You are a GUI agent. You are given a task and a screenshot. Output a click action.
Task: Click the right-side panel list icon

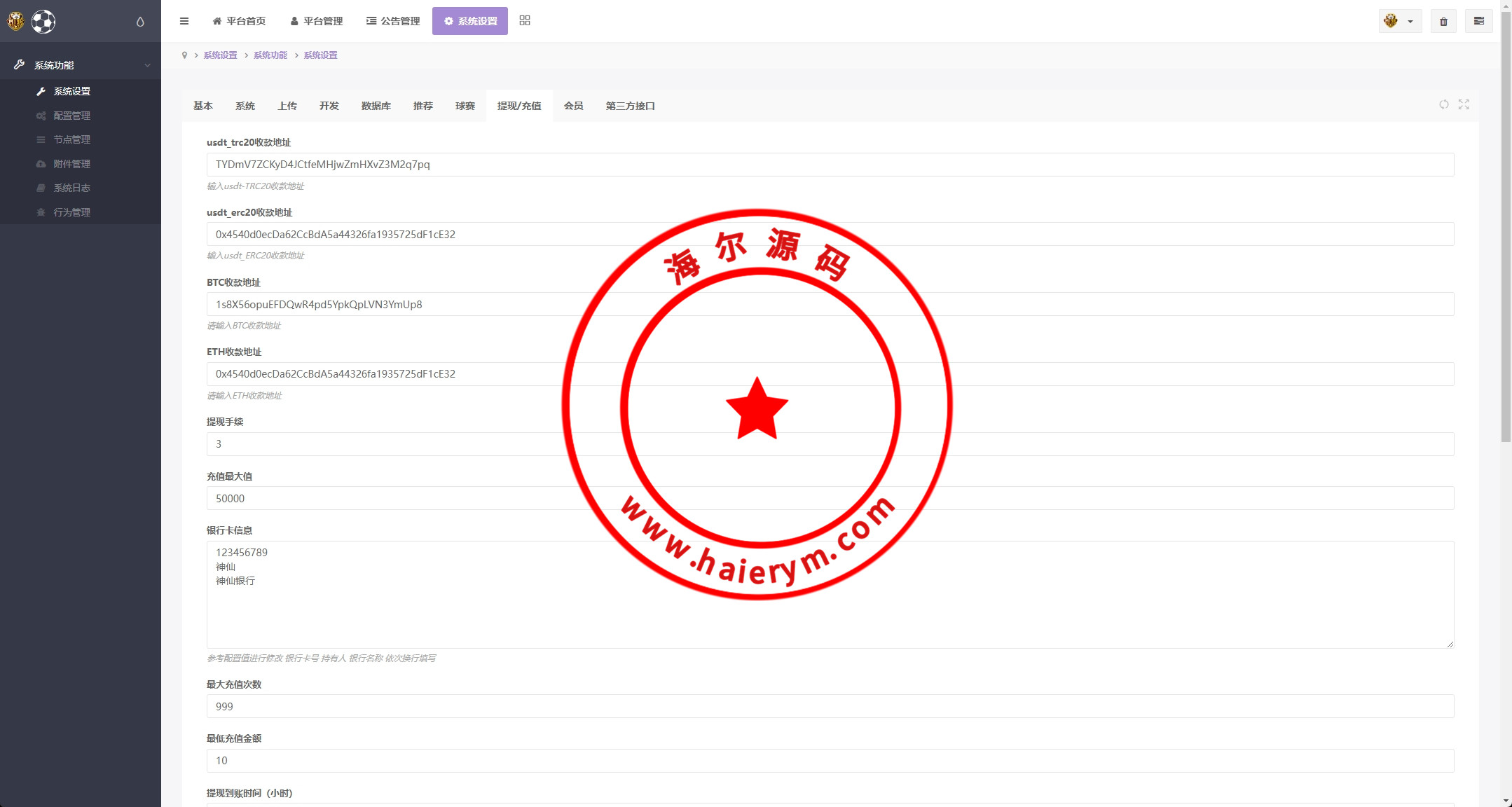[x=1478, y=21]
